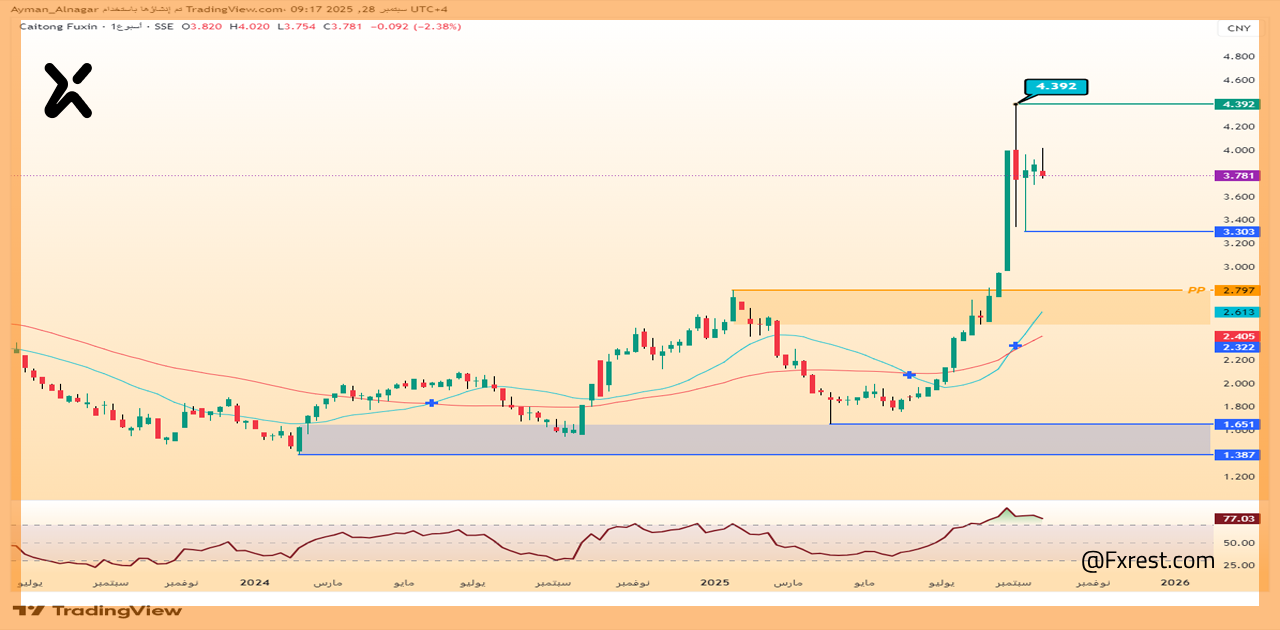This screenshot has width=1280, height=630.
Task: Select the blue 1.387 support price tag
Action: pyautogui.click(x=1236, y=455)
